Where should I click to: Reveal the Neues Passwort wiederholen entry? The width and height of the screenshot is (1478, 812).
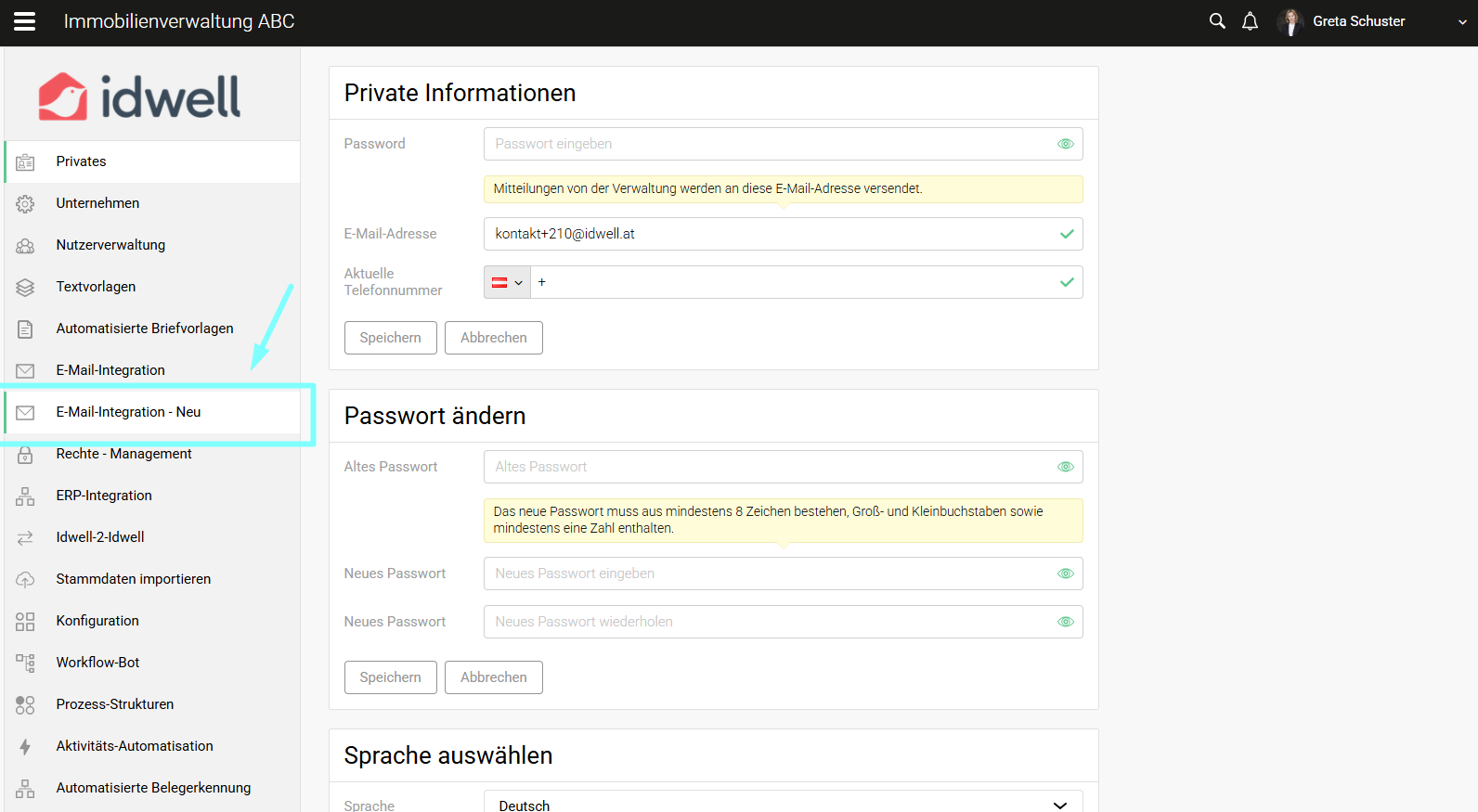tap(1065, 622)
